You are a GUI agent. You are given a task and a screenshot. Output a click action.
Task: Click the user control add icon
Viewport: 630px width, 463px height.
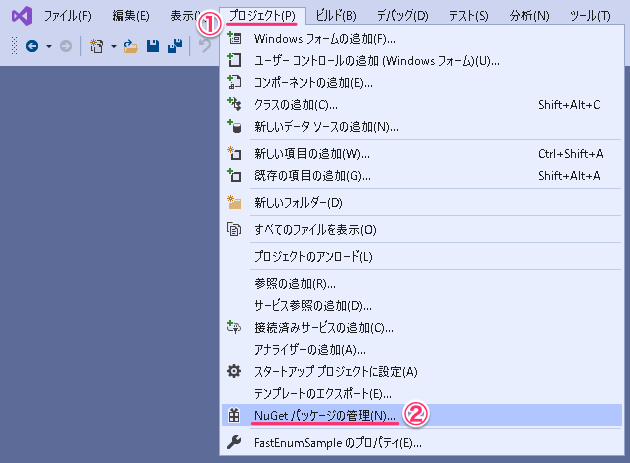(234, 60)
